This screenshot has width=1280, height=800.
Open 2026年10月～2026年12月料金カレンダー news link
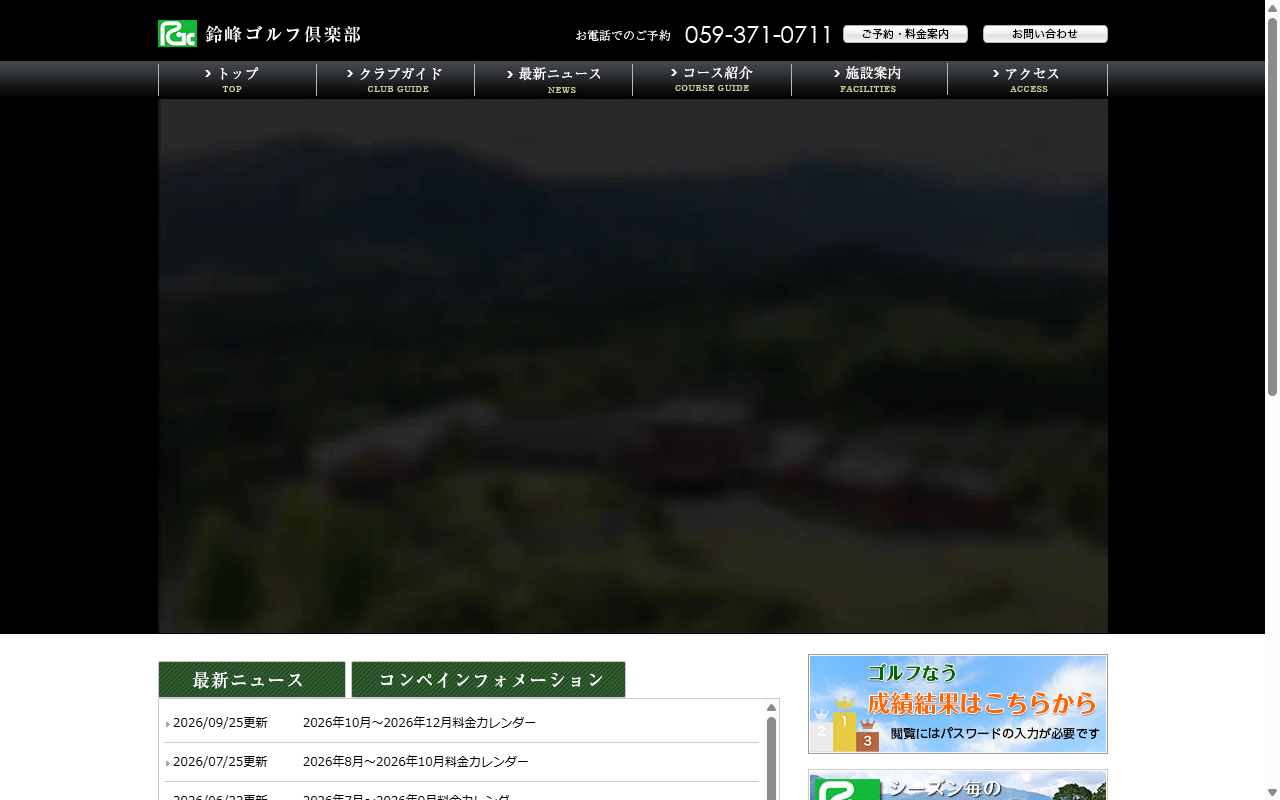(419, 723)
